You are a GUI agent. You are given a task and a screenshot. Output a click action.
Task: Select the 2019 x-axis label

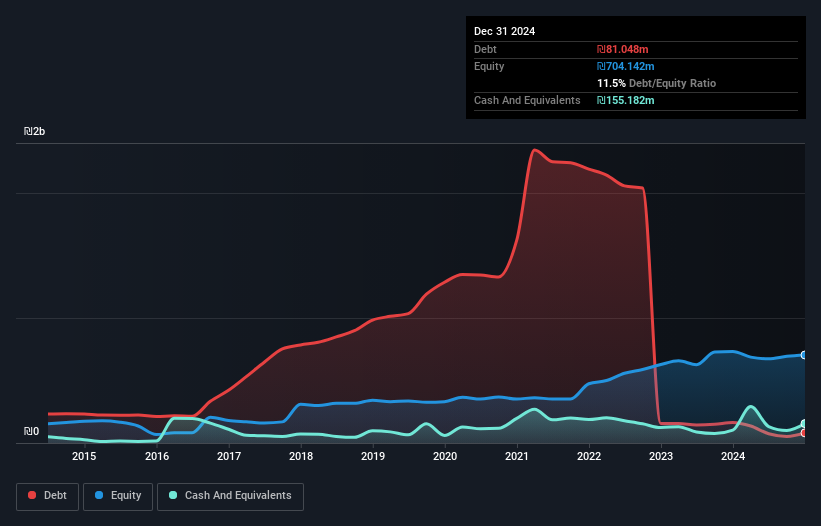pyautogui.click(x=373, y=456)
